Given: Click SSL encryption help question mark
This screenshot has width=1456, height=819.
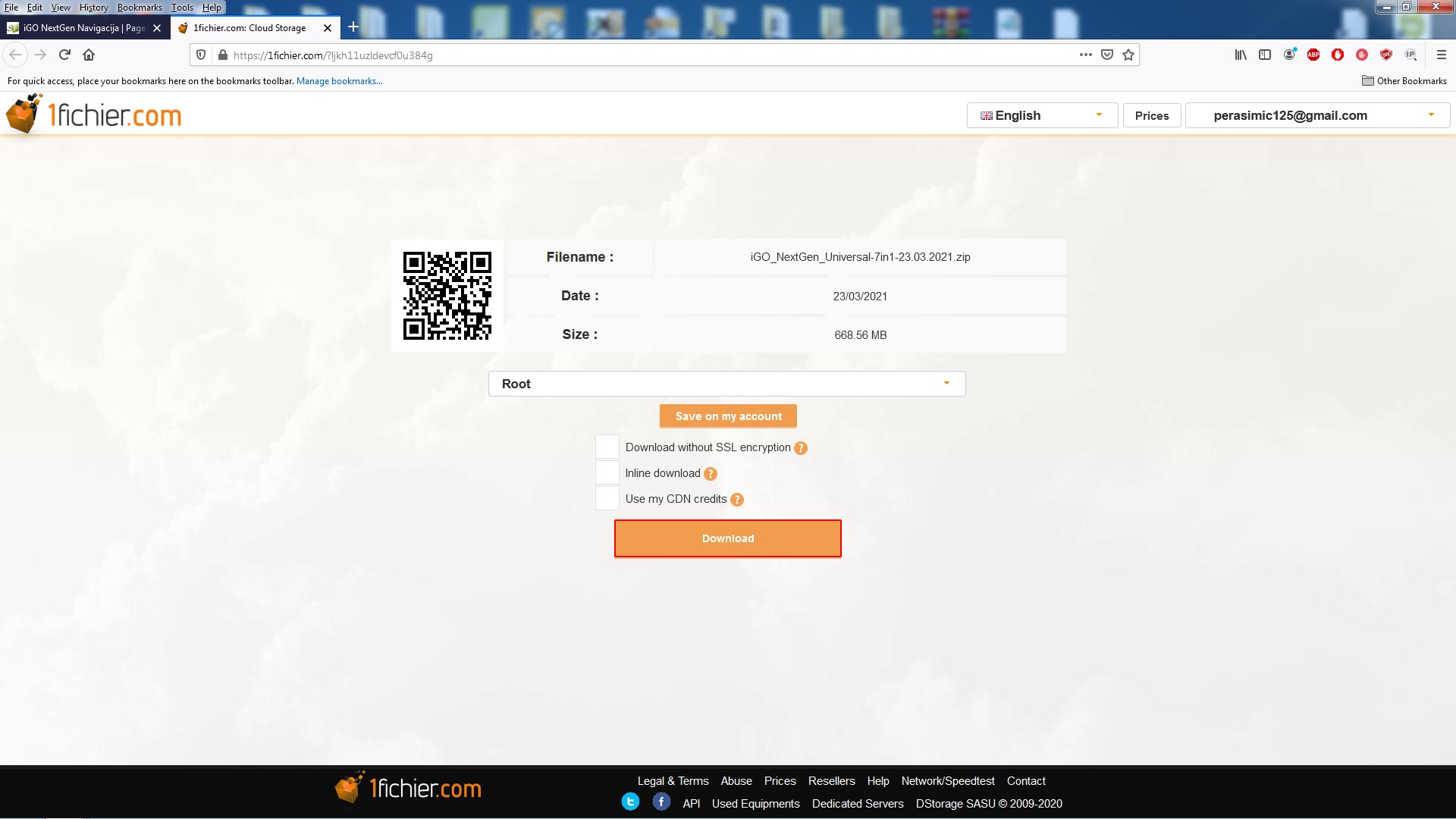Looking at the screenshot, I should 801,448.
